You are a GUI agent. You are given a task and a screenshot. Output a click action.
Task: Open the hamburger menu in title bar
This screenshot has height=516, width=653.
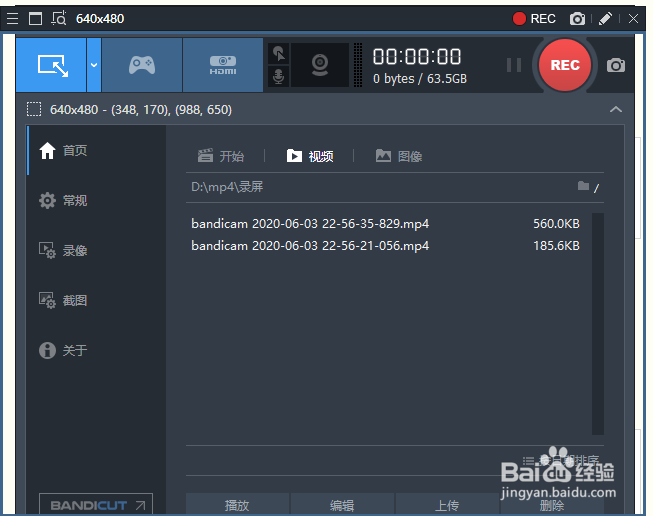click(x=12, y=19)
